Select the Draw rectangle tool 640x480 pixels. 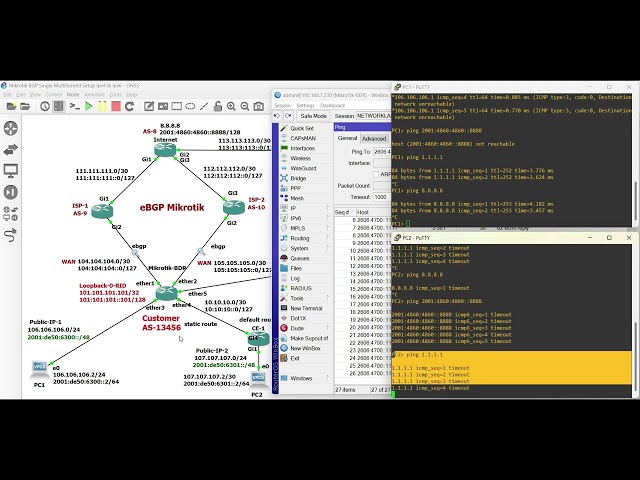click(x=176, y=107)
